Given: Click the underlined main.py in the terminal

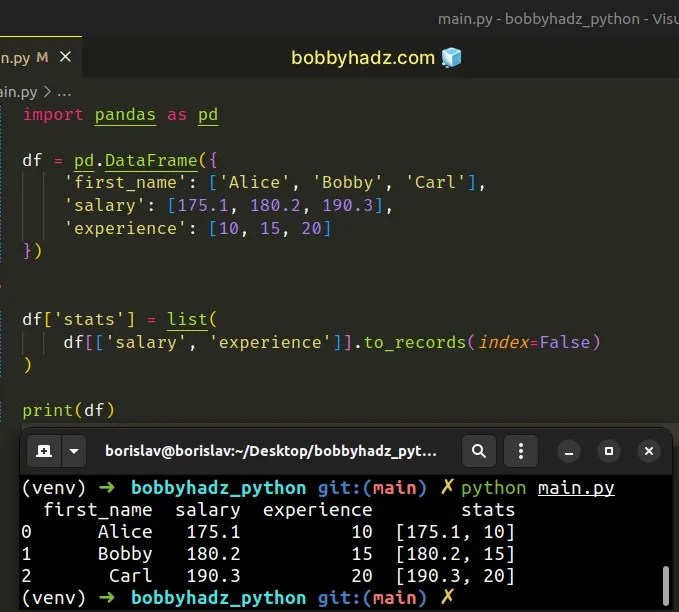Looking at the screenshot, I should 576,488.
